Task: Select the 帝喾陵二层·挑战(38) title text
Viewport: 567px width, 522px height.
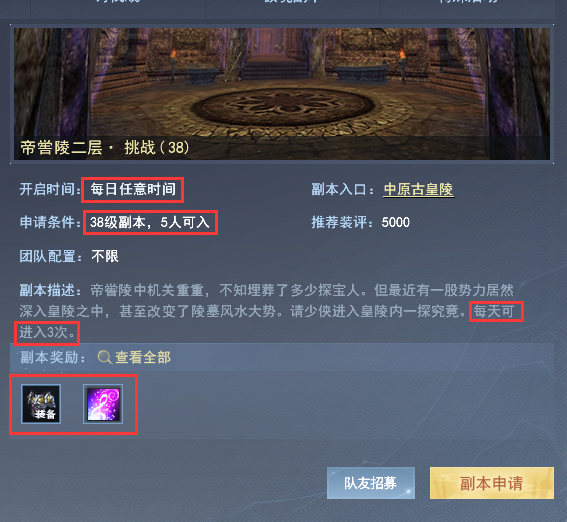Action: [x=105, y=147]
